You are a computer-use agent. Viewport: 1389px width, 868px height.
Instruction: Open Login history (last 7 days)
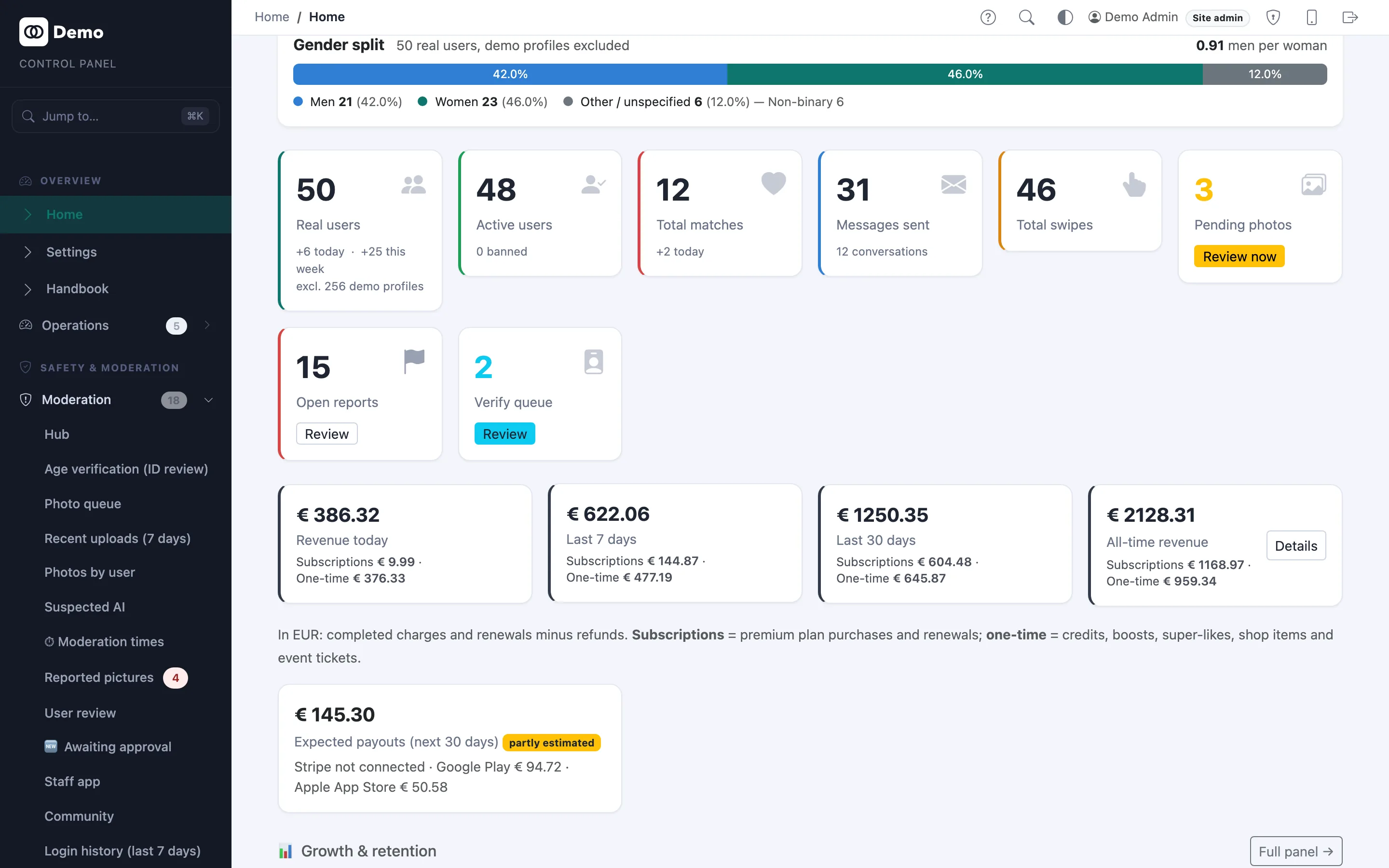(x=122, y=850)
